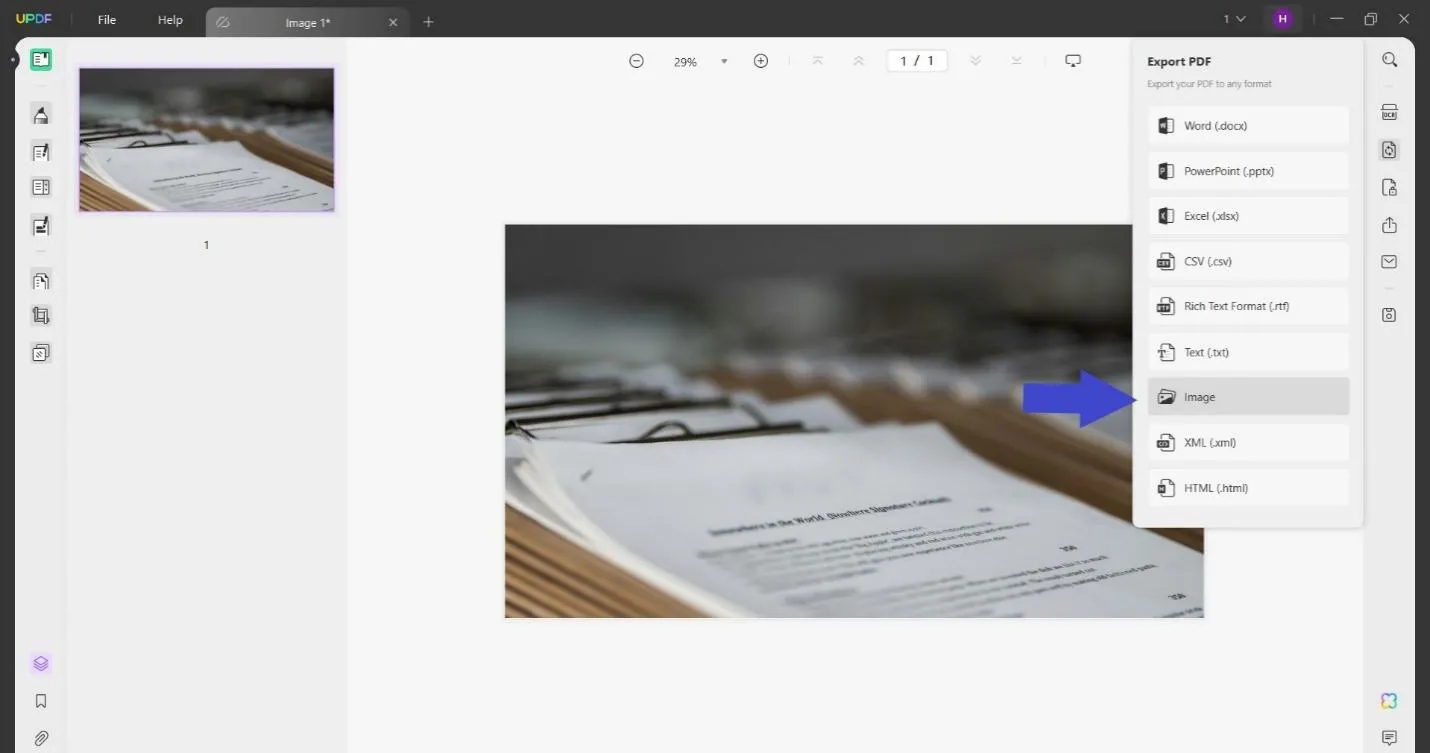Viewport: 1430px width, 753px height.
Task: Open the Fill & Sign tool
Action: coord(41,226)
